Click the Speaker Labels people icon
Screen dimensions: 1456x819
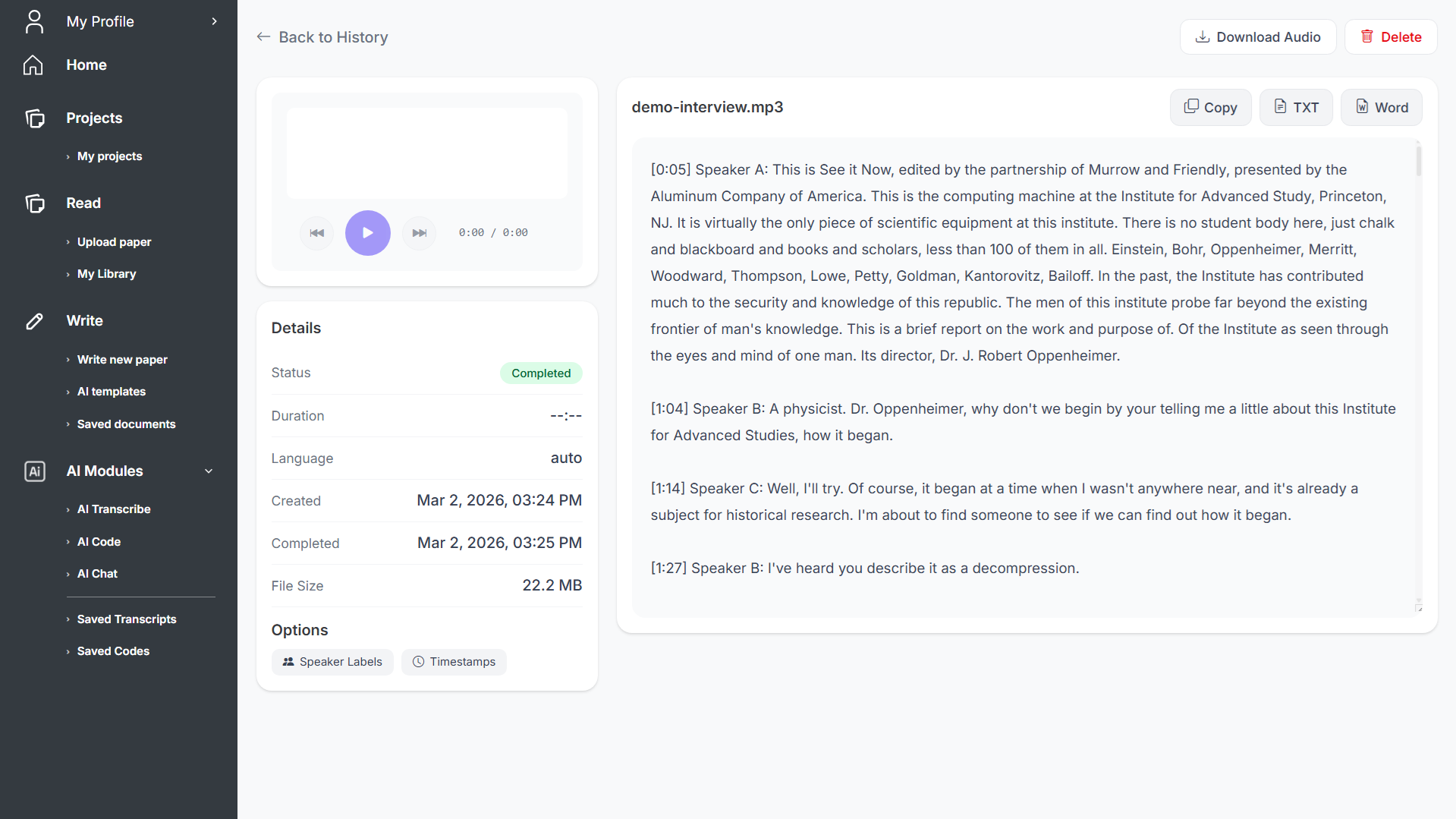coord(288,662)
